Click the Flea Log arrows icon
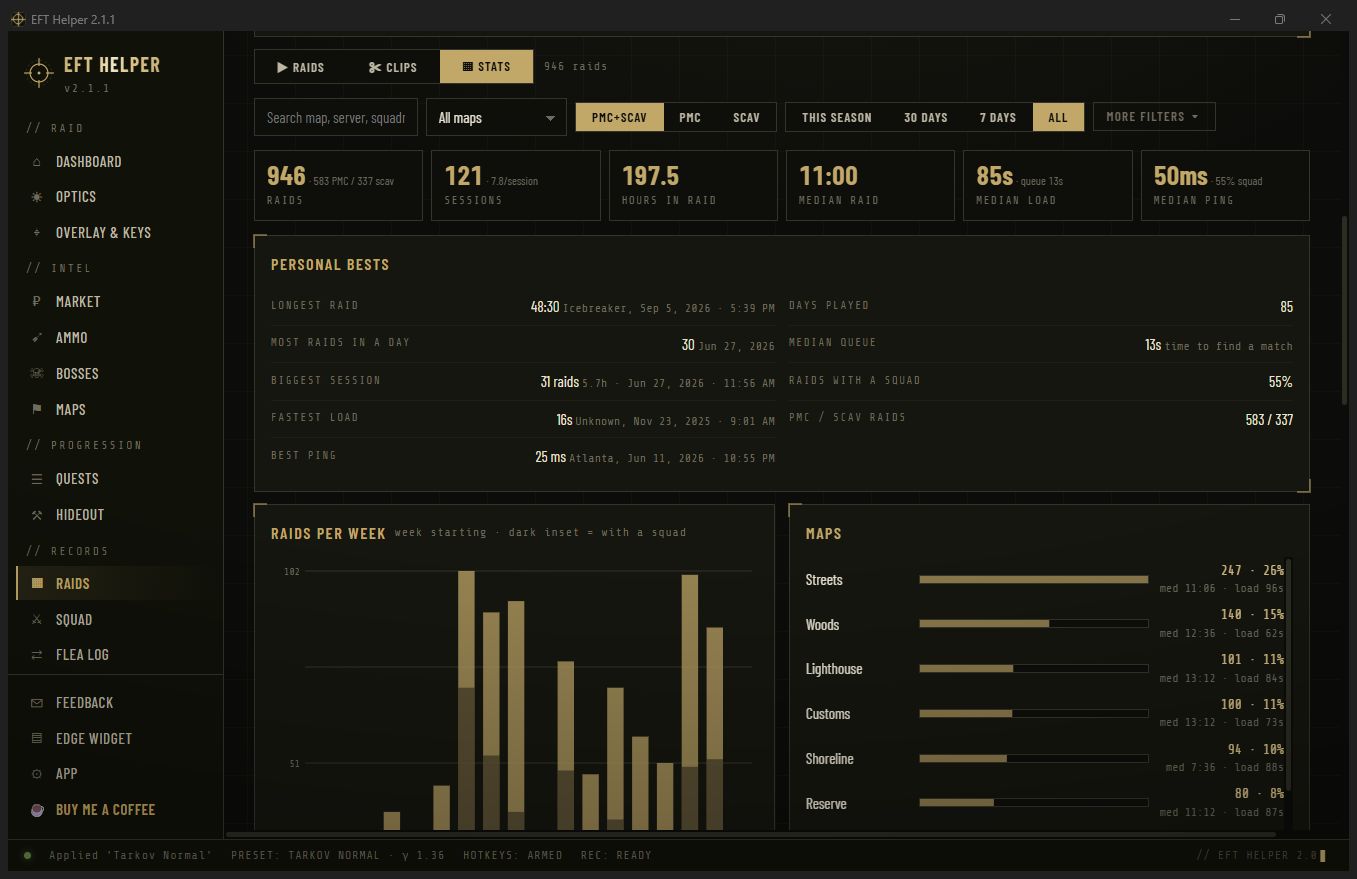Image resolution: width=1357 pixels, height=879 pixels. pyautogui.click(x=37, y=655)
